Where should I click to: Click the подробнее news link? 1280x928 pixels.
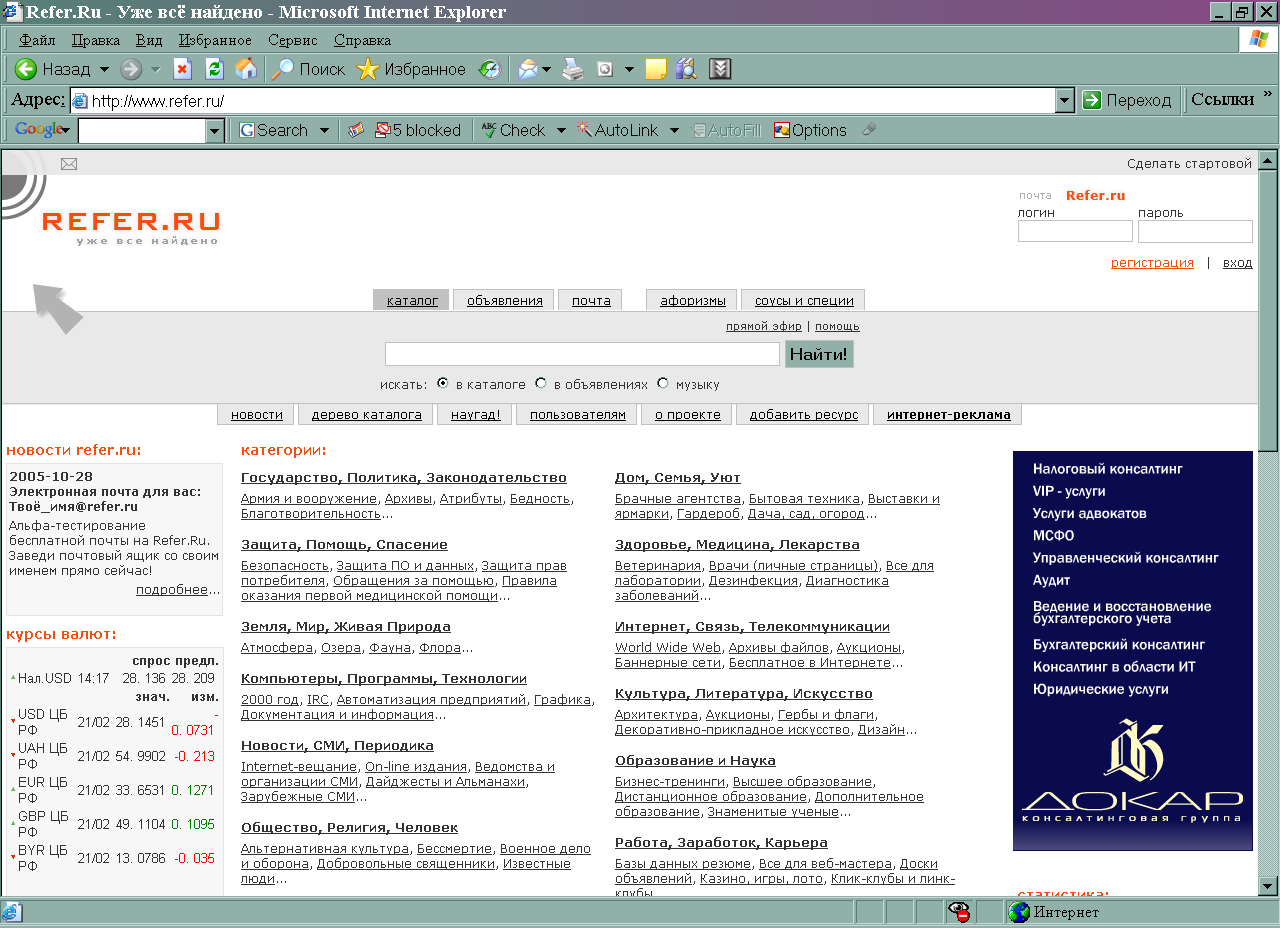click(x=172, y=590)
